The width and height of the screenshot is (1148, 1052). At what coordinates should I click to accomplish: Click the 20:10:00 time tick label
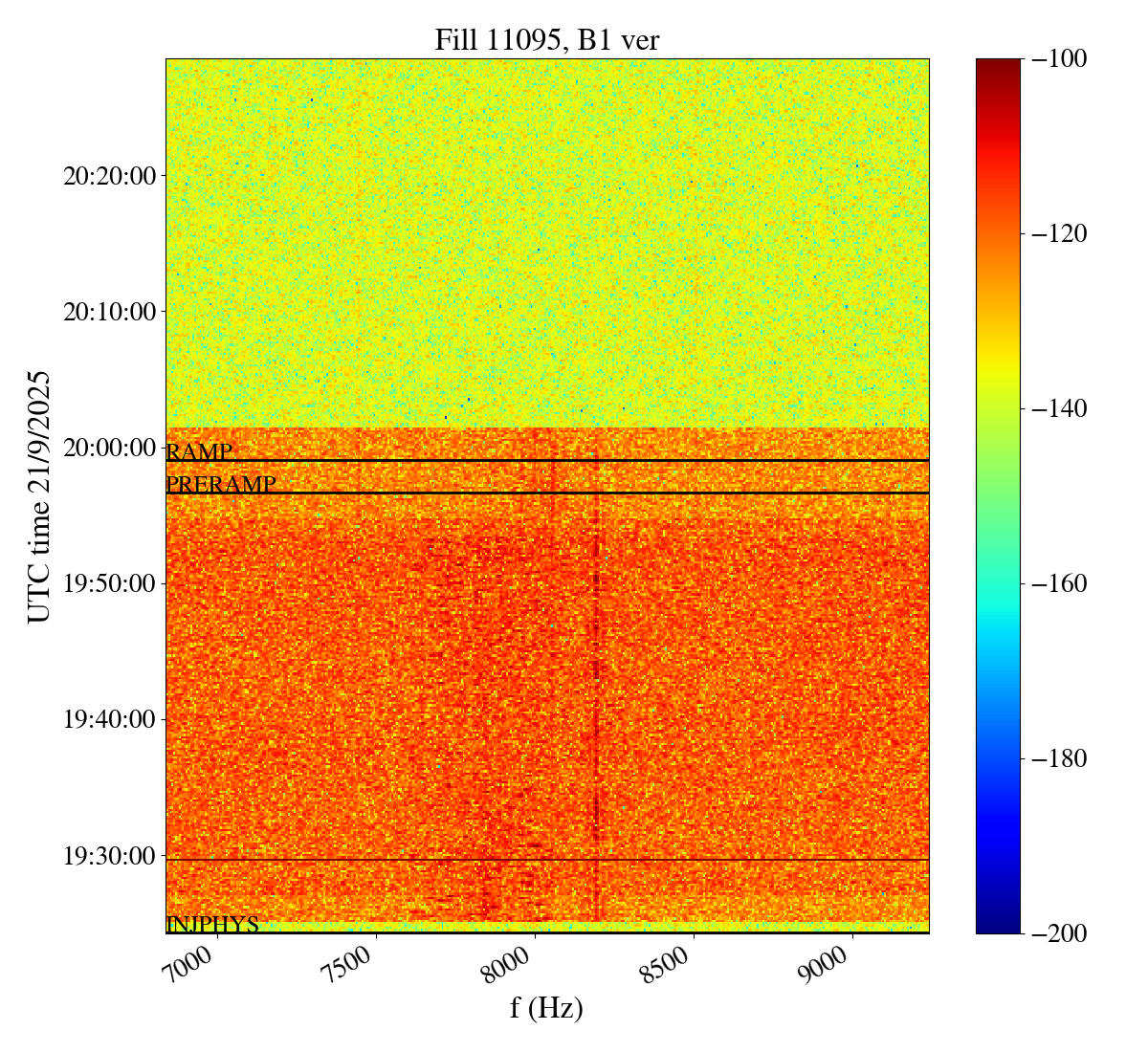[x=108, y=312]
